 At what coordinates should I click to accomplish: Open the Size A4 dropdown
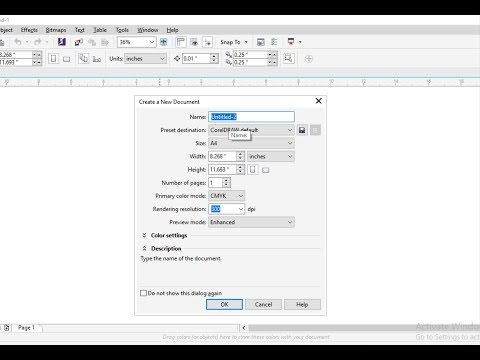(x=251, y=143)
